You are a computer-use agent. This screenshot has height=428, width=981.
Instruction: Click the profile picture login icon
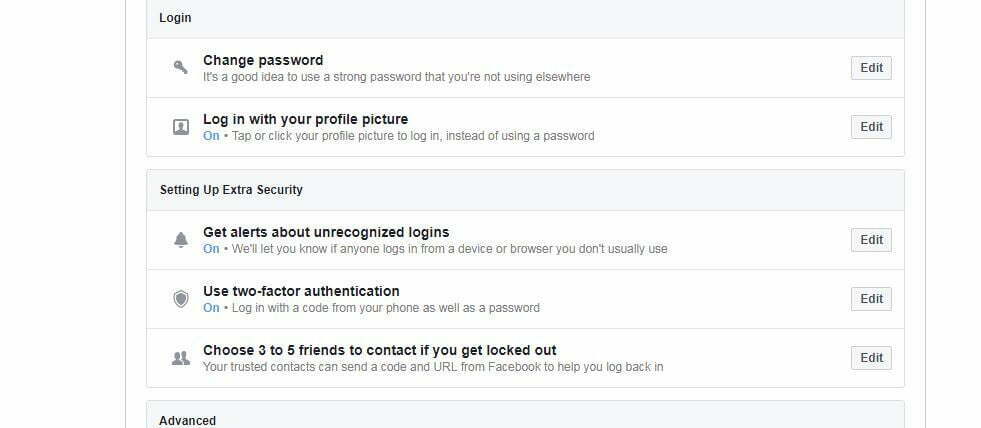(180, 127)
